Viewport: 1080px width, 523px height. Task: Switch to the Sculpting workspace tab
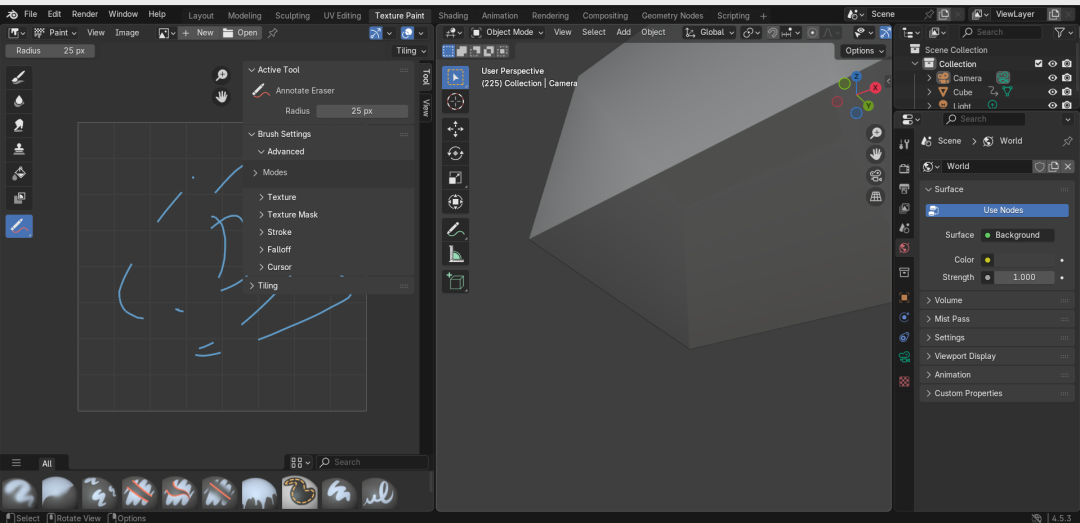pos(292,15)
